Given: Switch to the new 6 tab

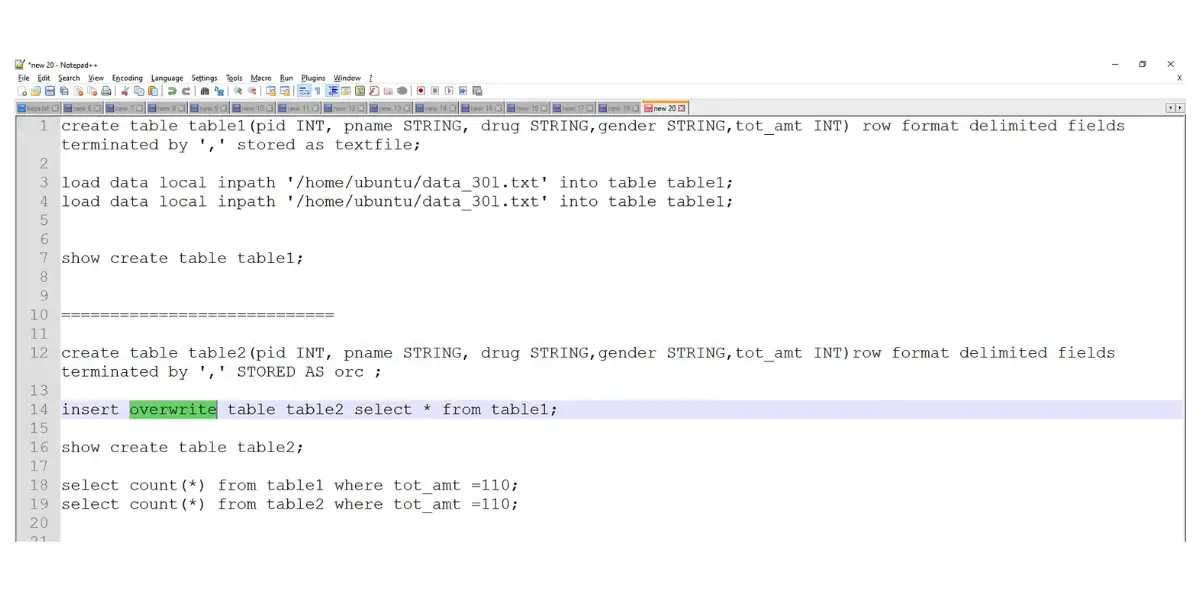Looking at the screenshot, I should pyautogui.click(x=82, y=108).
